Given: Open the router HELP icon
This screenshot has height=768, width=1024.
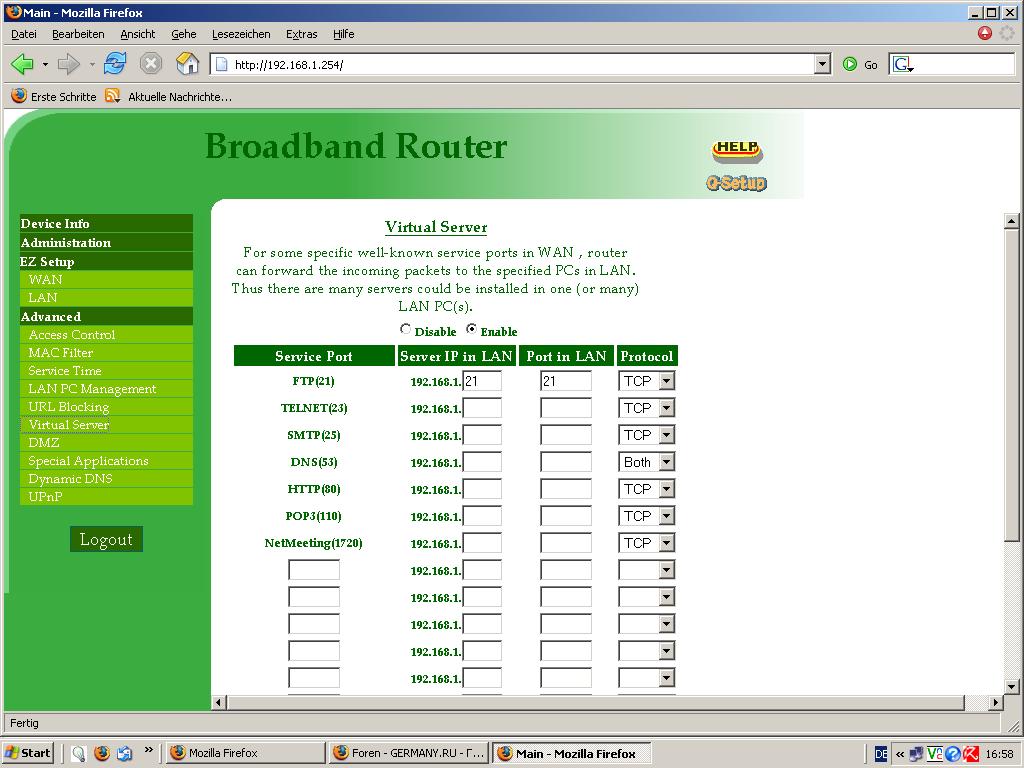Looking at the screenshot, I should [x=737, y=150].
